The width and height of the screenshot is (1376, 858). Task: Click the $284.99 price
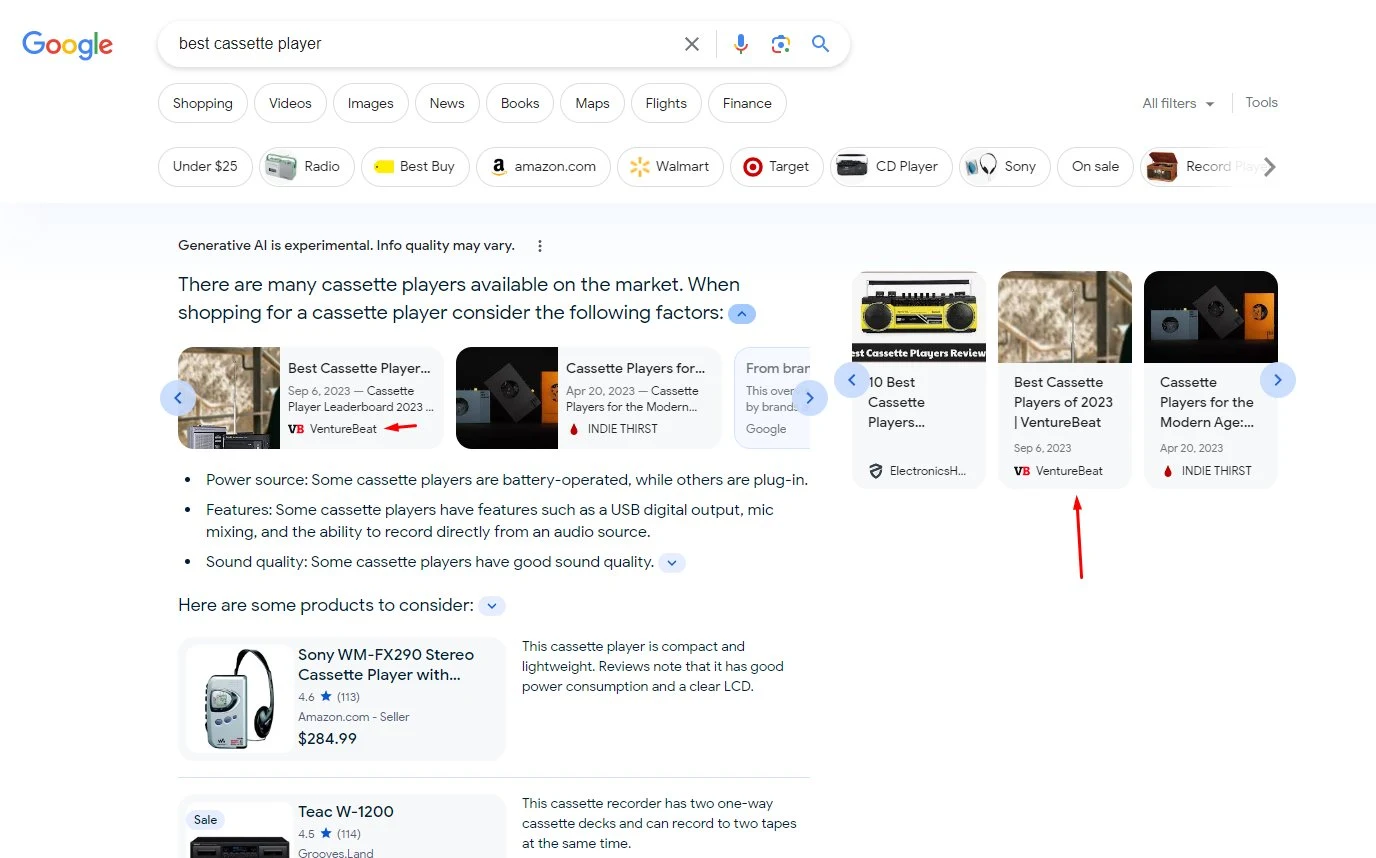point(327,739)
